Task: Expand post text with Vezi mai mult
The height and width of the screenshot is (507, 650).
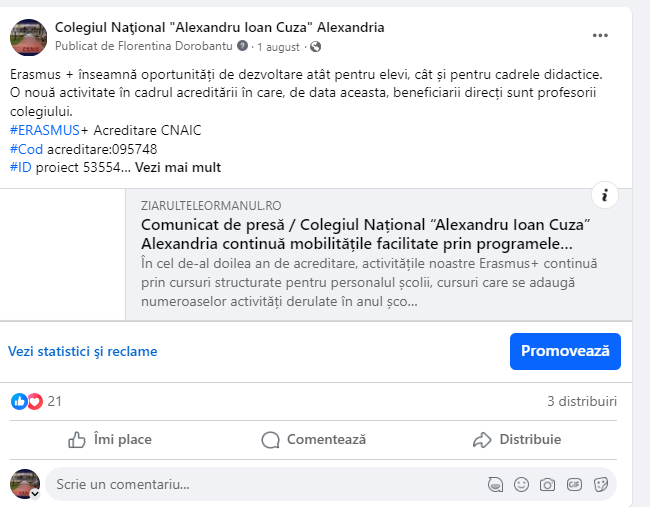Action: [x=178, y=167]
